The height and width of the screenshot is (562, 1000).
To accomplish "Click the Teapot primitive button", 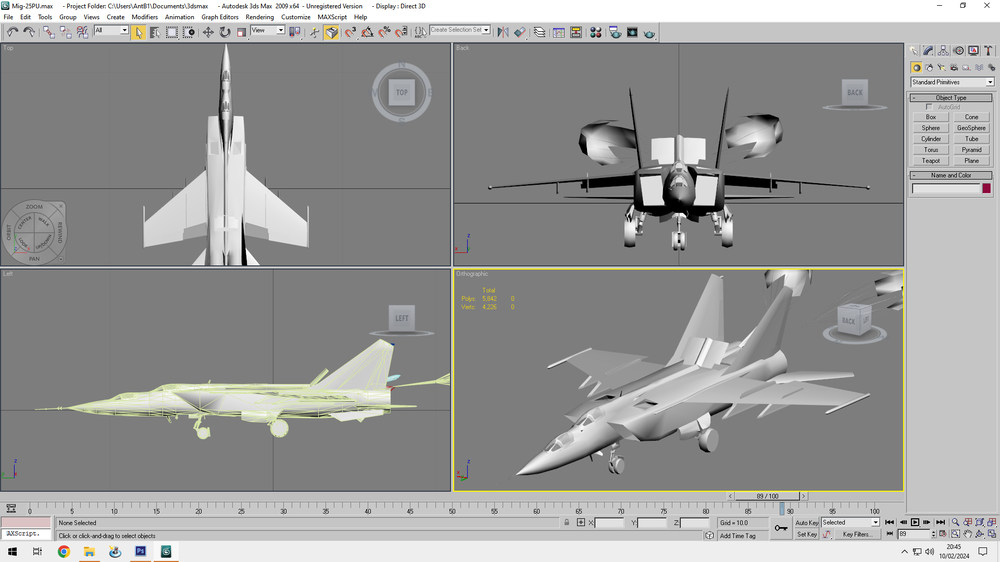I will 930,161.
